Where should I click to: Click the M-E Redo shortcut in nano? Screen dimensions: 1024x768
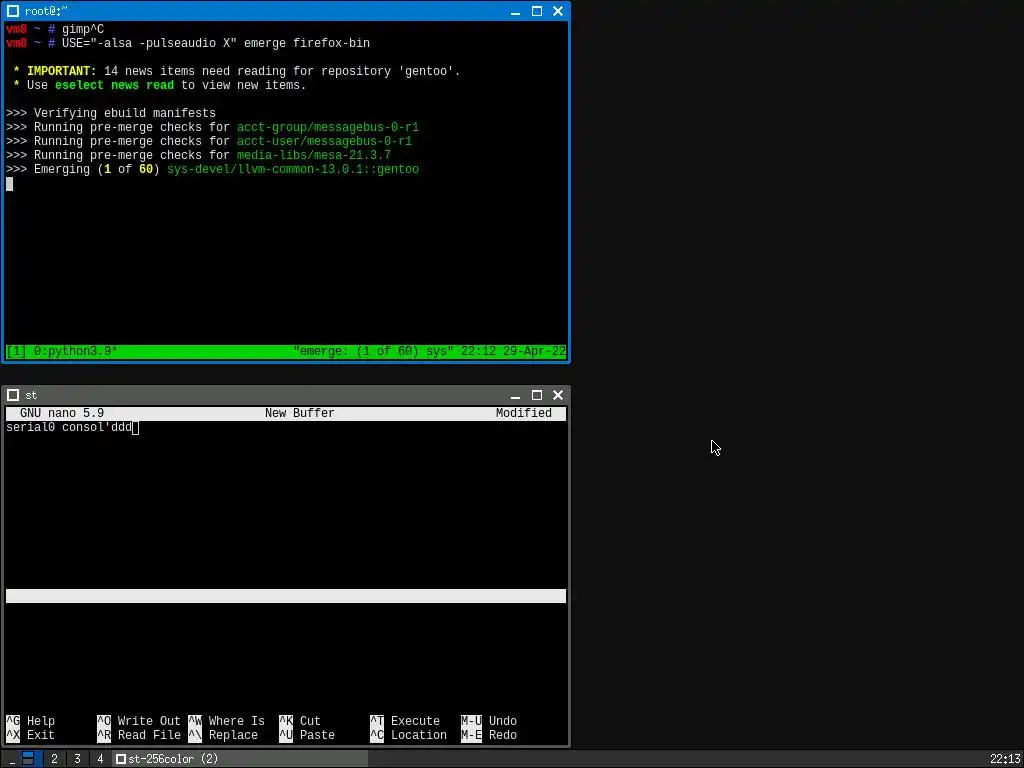tap(489, 735)
